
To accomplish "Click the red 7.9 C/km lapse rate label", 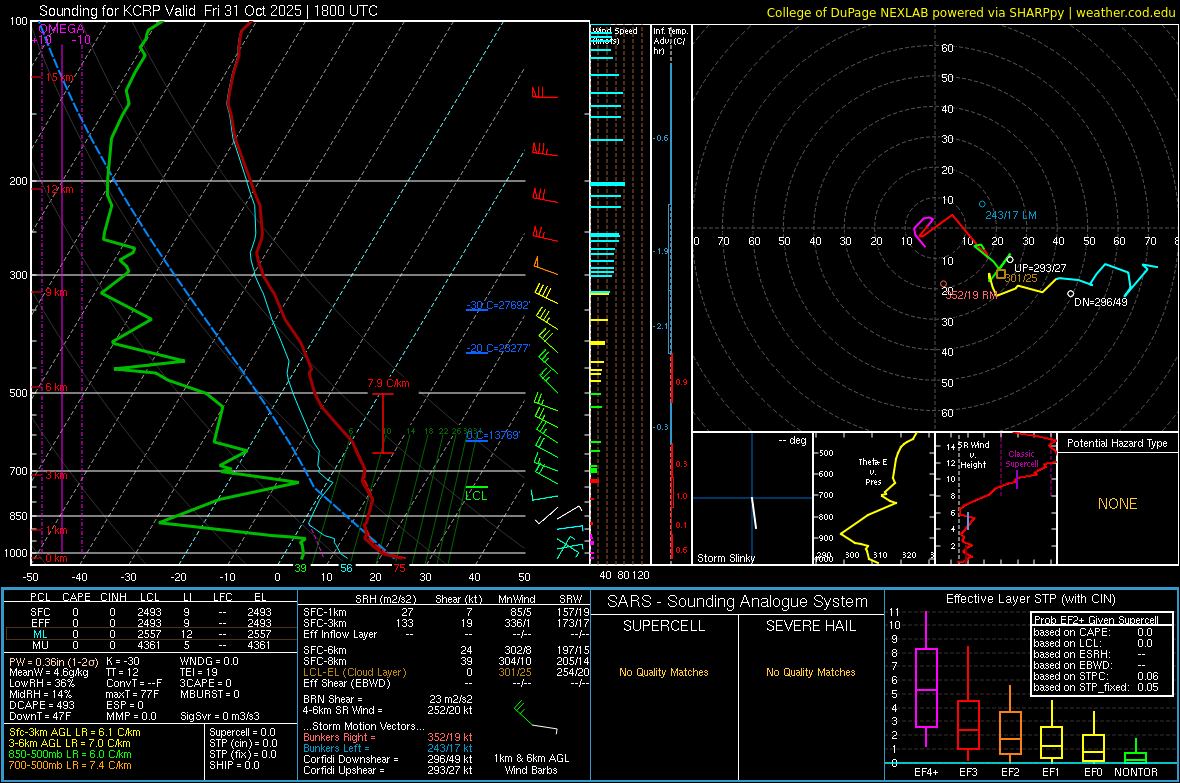I will point(388,383).
